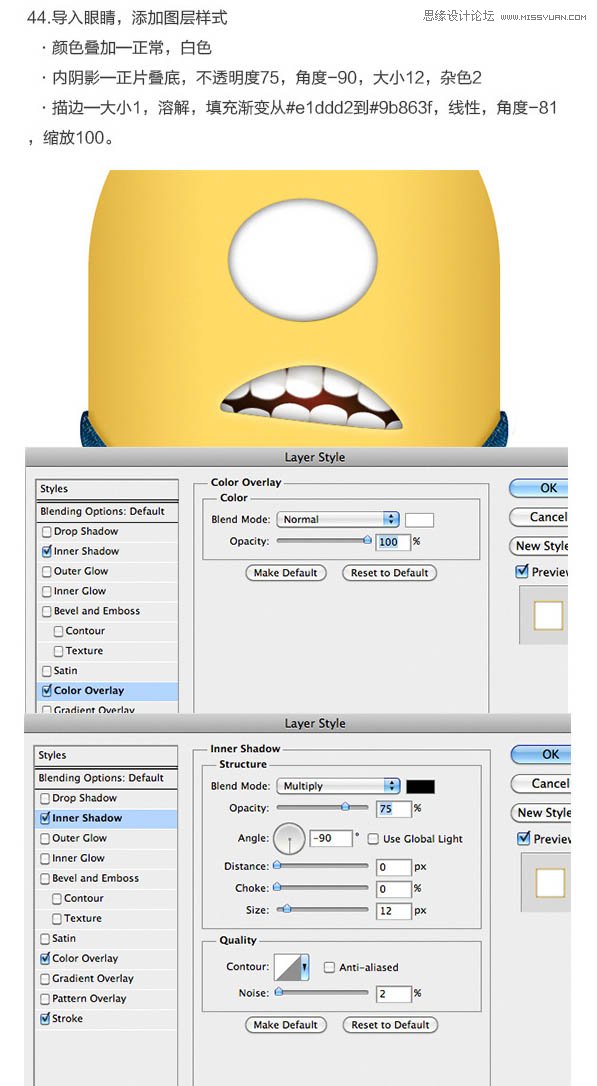
Task: Focus the Noise field showing 2
Action: click(394, 994)
